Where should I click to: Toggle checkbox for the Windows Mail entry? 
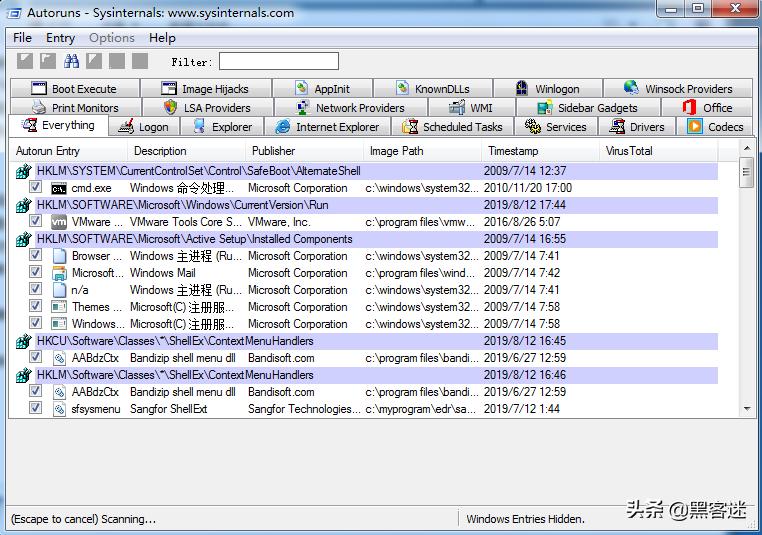[x=35, y=272]
